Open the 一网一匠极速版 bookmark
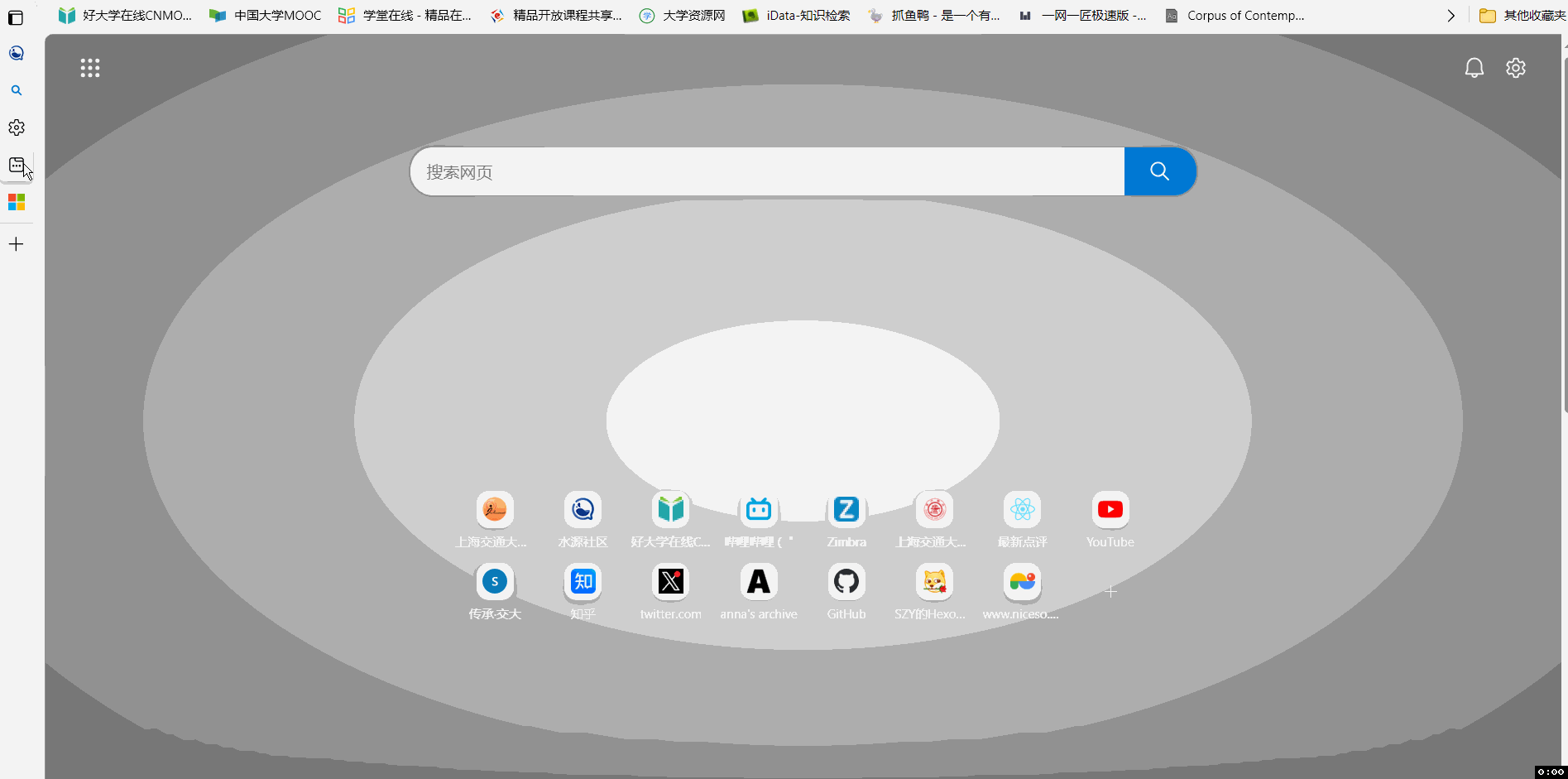This screenshot has height=779, width=1568. point(1083,15)
